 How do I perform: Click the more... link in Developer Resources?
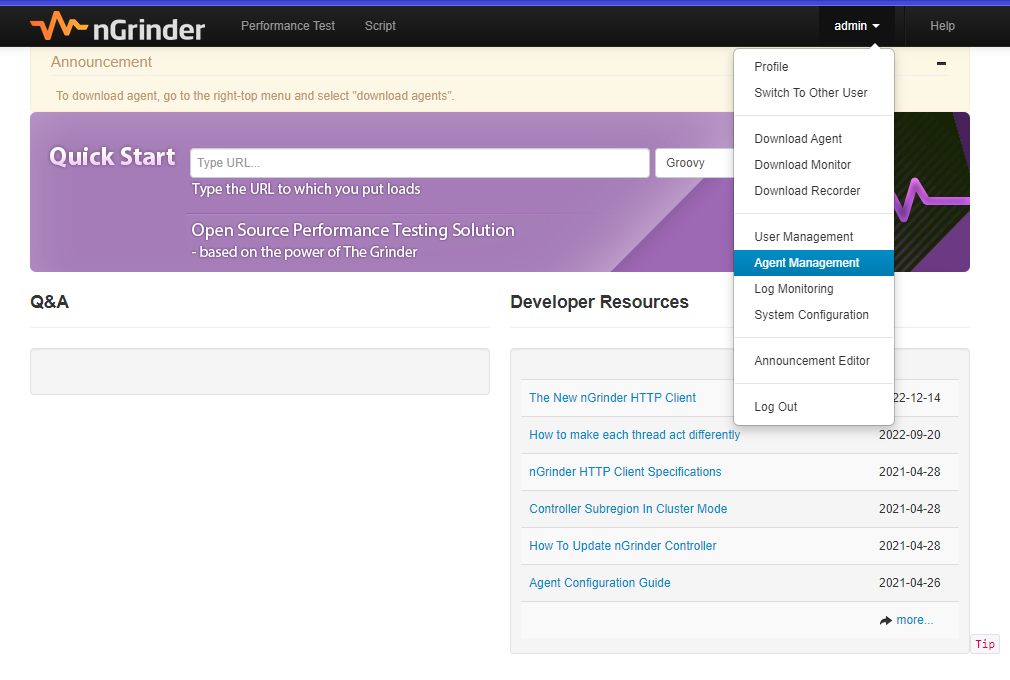coord(915,620)
